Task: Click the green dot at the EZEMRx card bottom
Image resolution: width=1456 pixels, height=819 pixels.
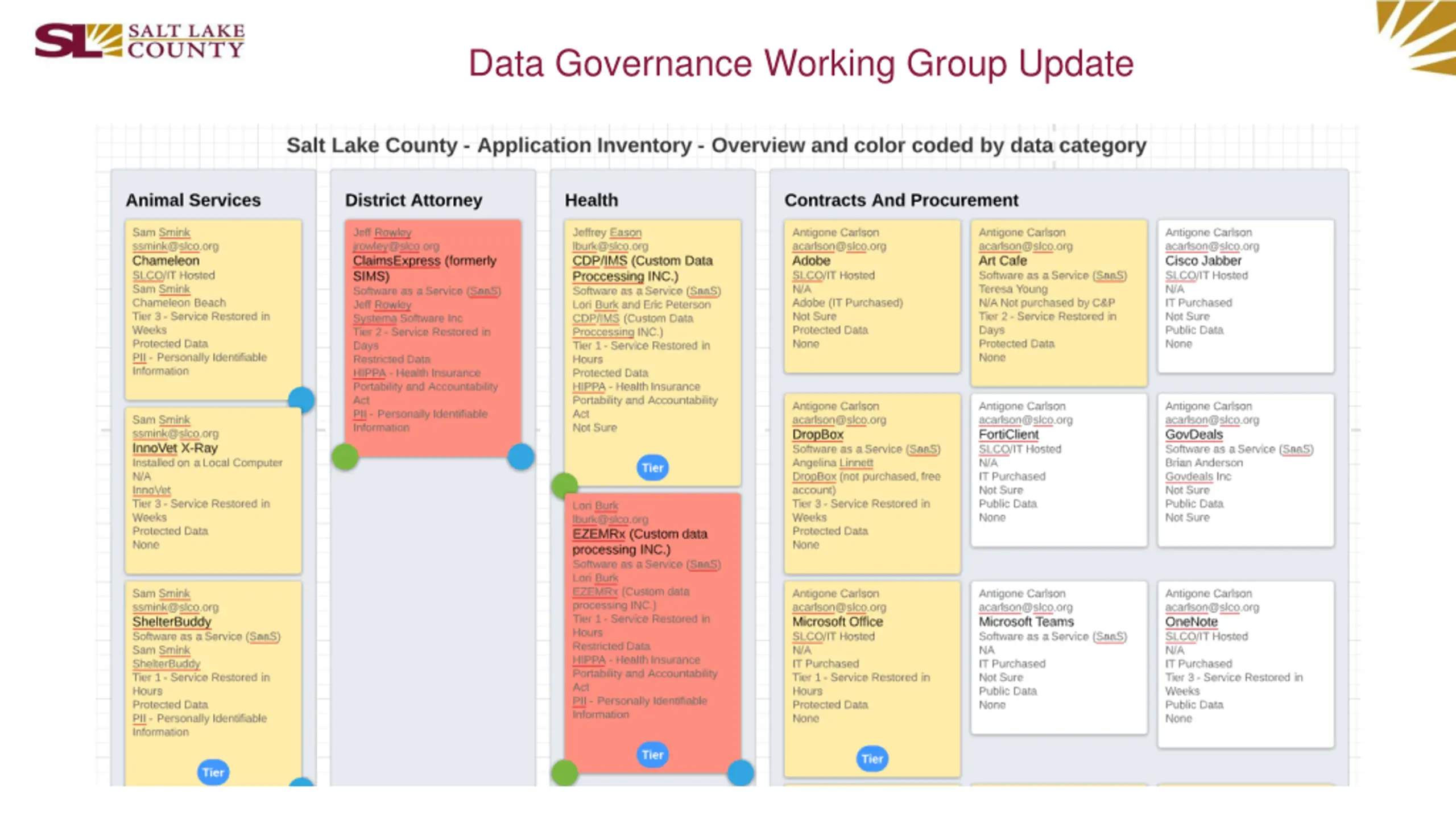Action: [564, 773]
